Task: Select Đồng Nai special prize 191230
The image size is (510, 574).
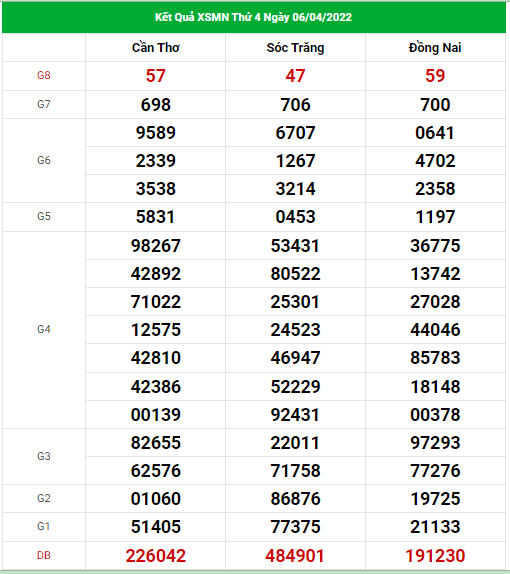Action: pos(435,556)
